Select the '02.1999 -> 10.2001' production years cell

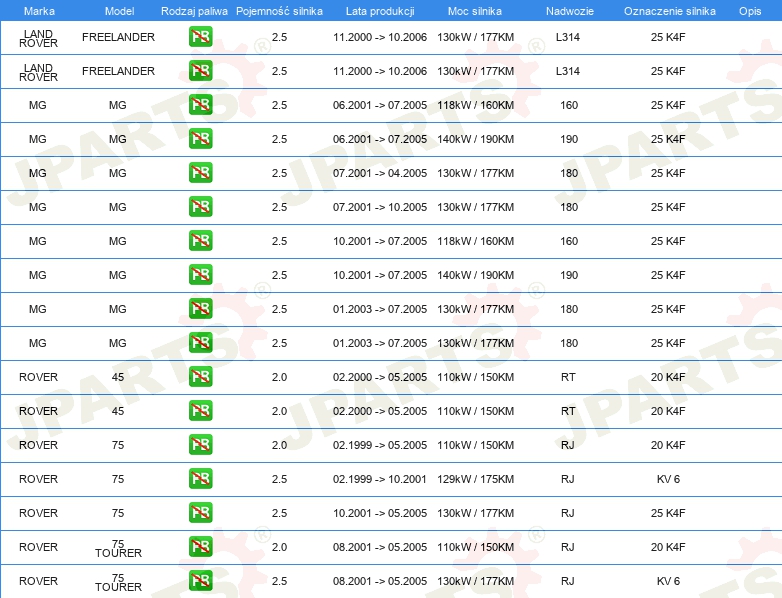(x=380, y=479)
